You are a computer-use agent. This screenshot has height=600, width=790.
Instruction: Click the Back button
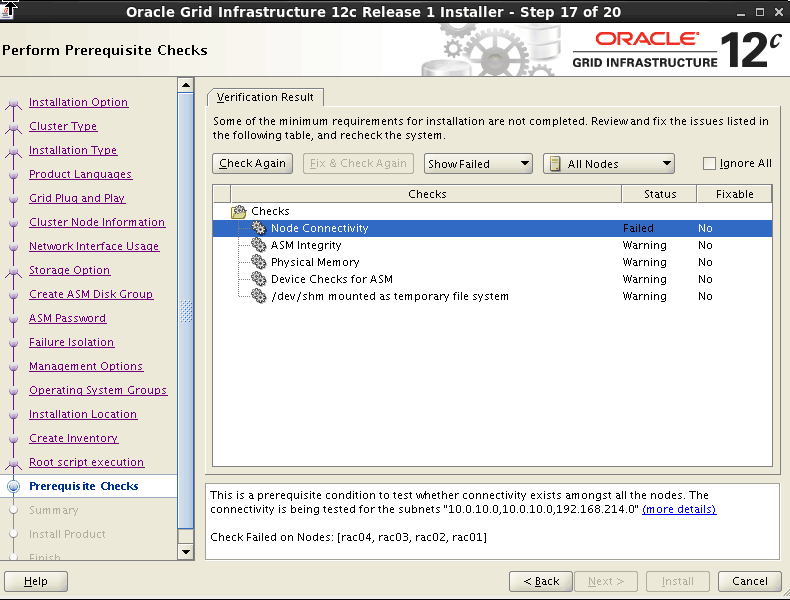click(541, 581)
